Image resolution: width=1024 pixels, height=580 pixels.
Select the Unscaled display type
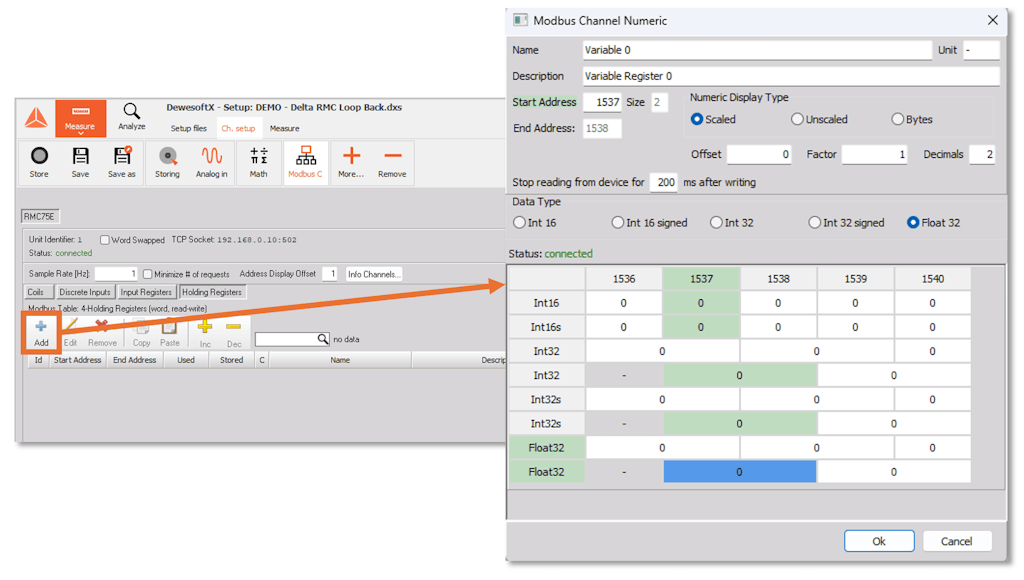point(797,120)
